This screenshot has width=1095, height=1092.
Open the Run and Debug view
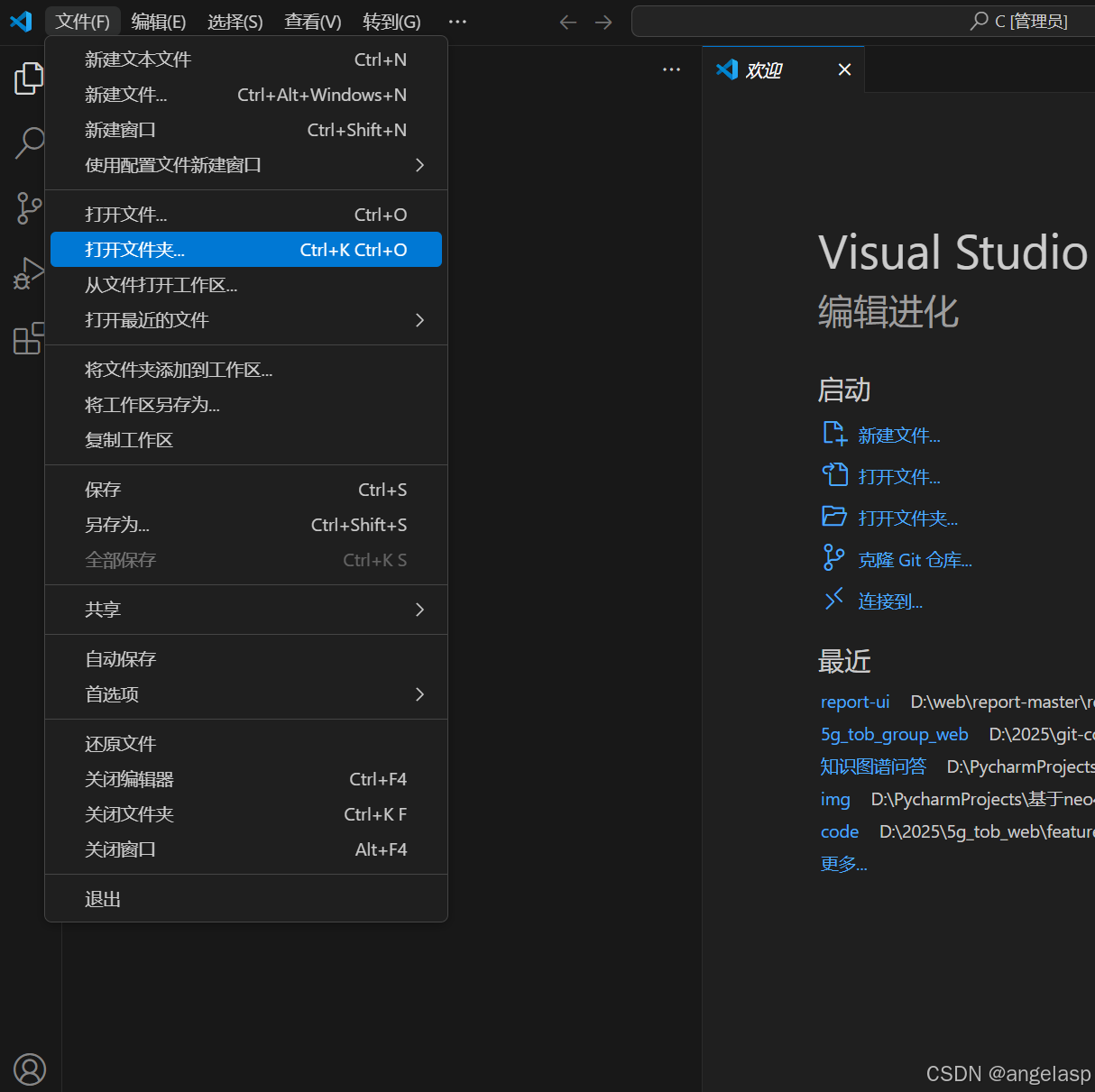point(29,273)
